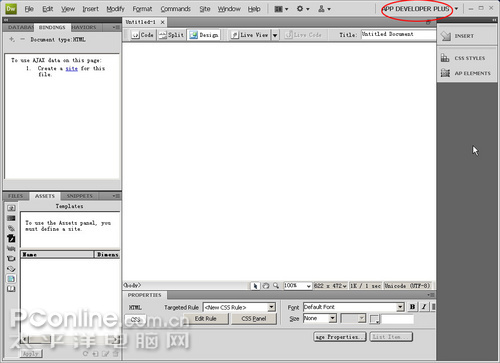Open the File menu
This screenshot has width=500, height=363.
click(29, 9)
